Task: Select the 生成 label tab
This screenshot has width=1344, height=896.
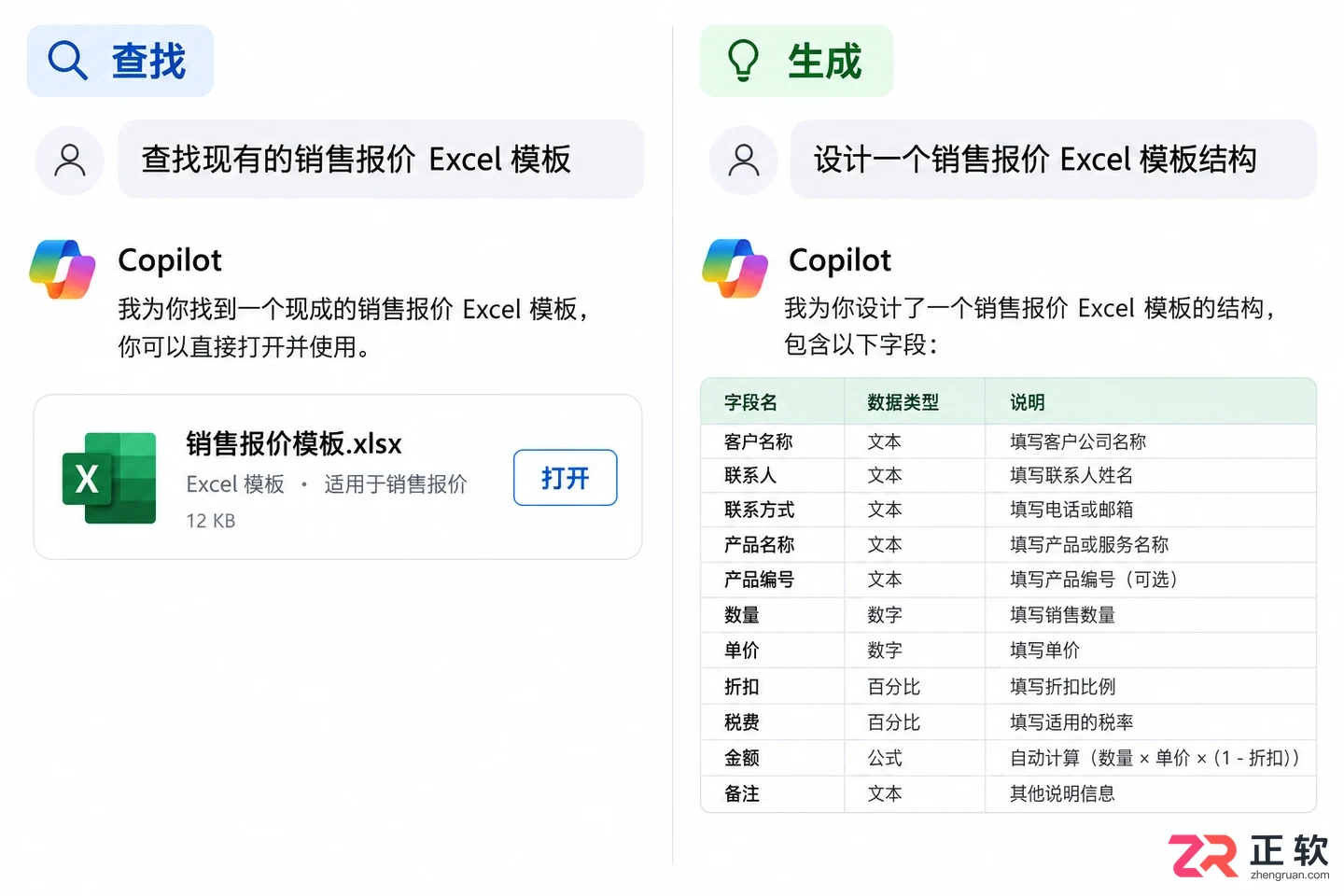Action: click(796, 62)
